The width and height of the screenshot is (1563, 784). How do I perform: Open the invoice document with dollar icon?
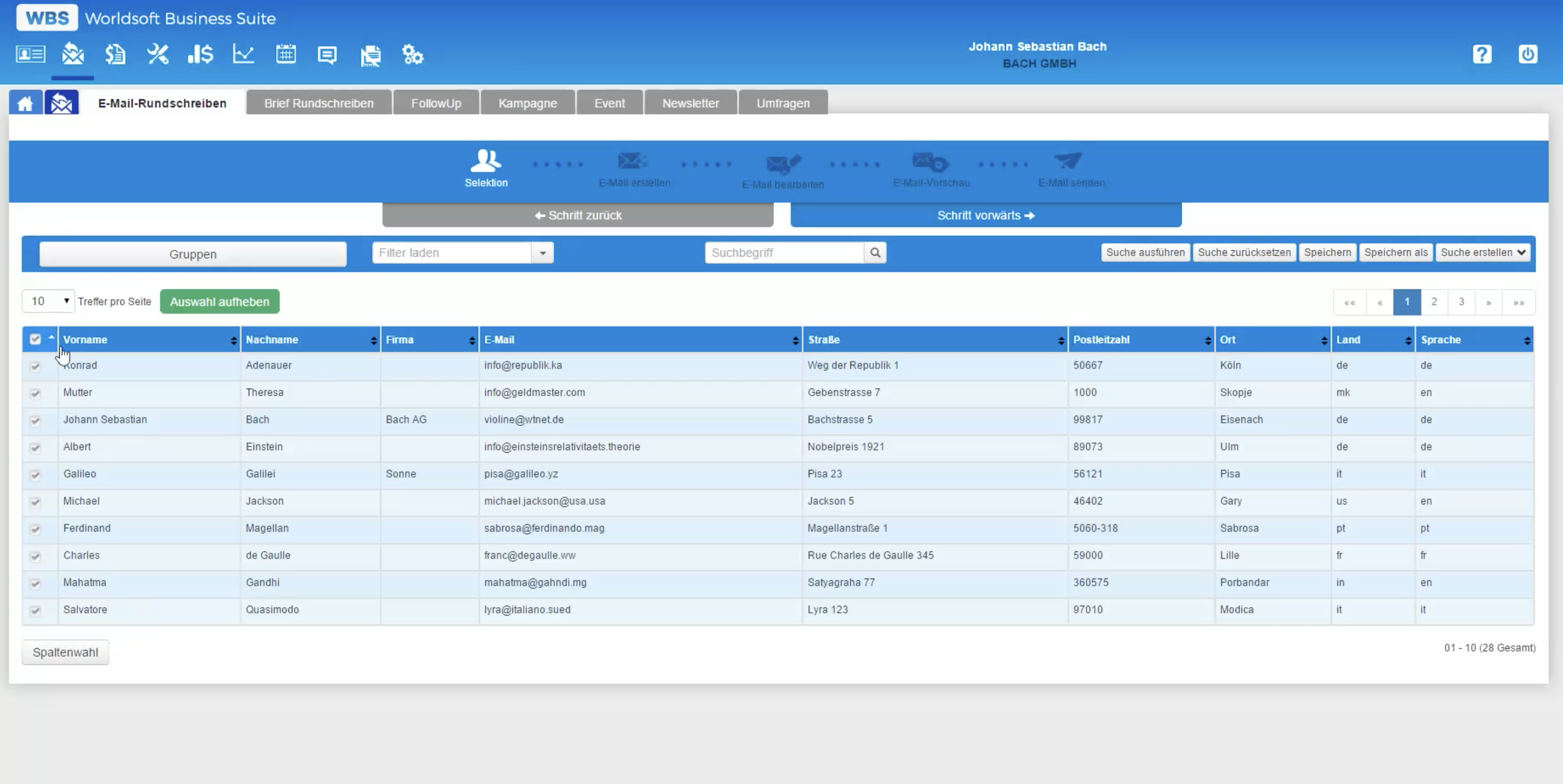coord(115,55)
